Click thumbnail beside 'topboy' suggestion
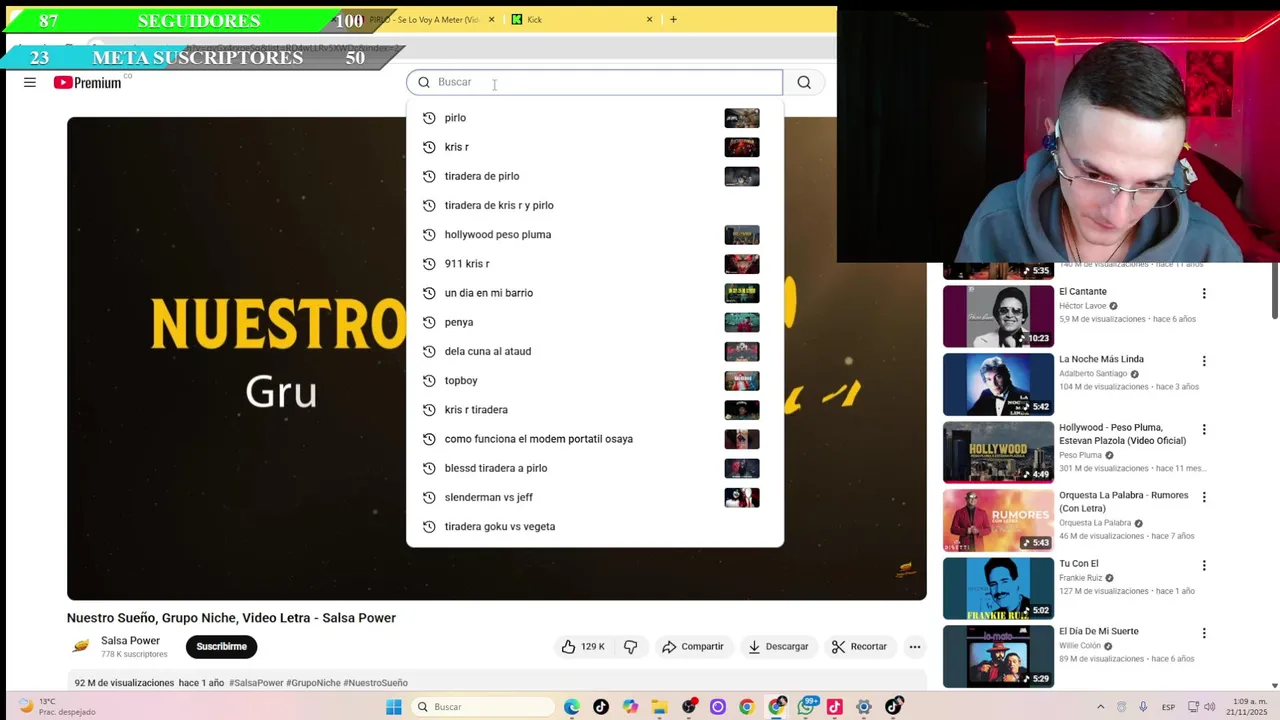1280x720 pixels. [742, 381]
